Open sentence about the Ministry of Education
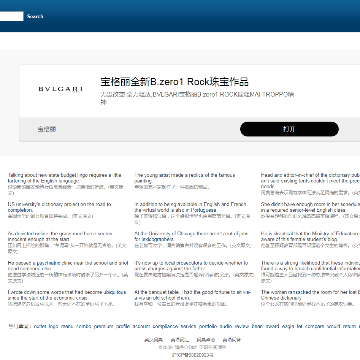 310,236
